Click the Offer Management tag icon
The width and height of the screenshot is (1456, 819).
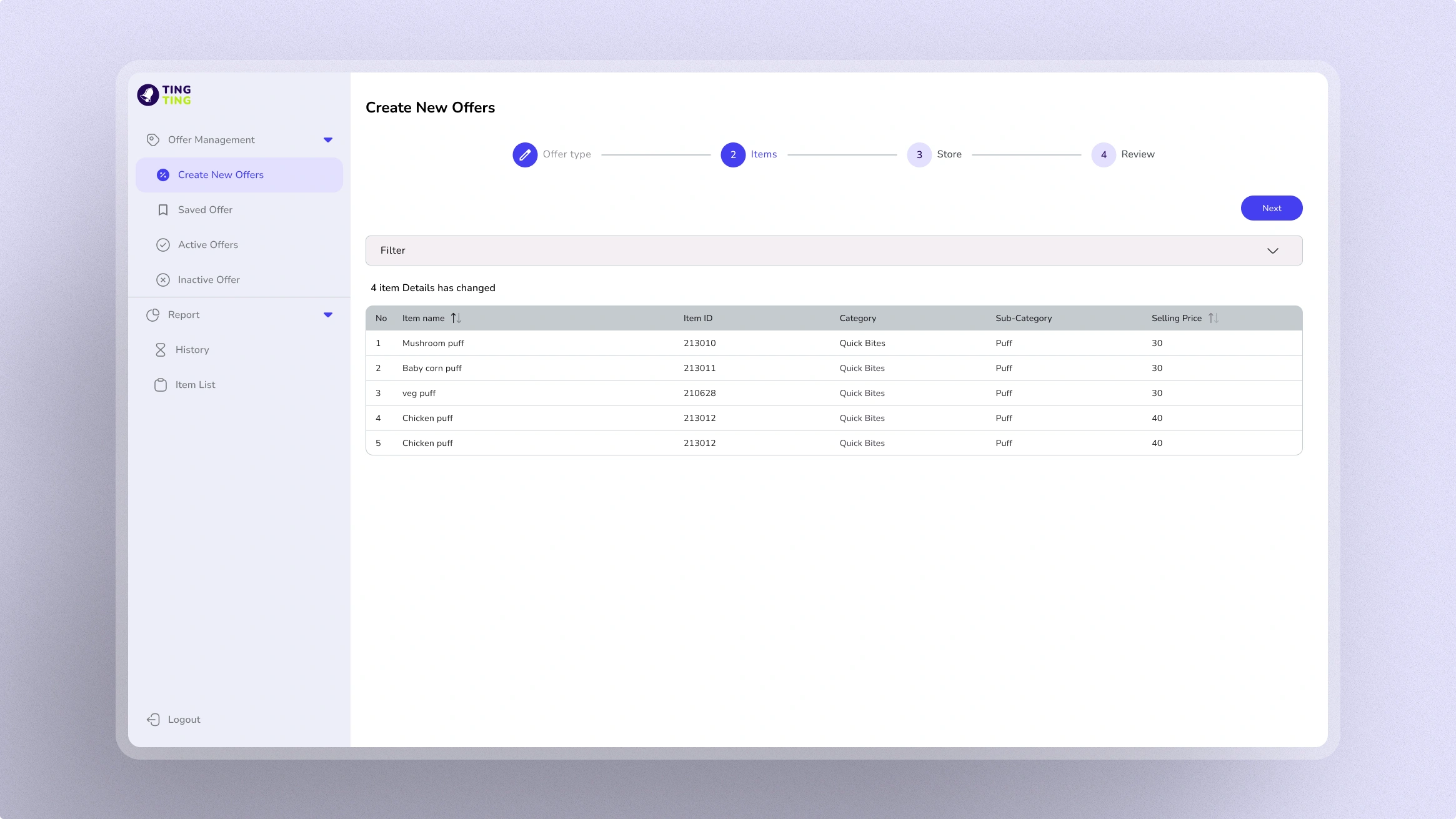pos(152,140)
